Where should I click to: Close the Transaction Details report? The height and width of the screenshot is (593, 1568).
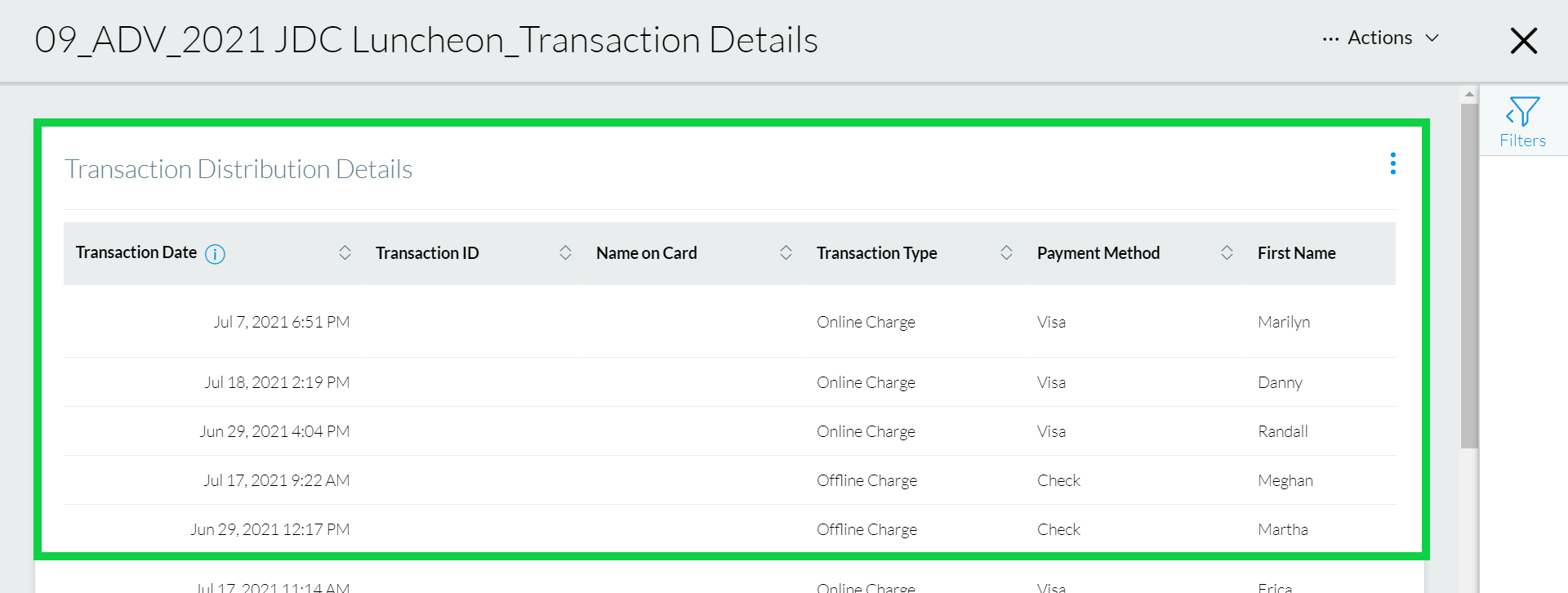[1524, 40]
